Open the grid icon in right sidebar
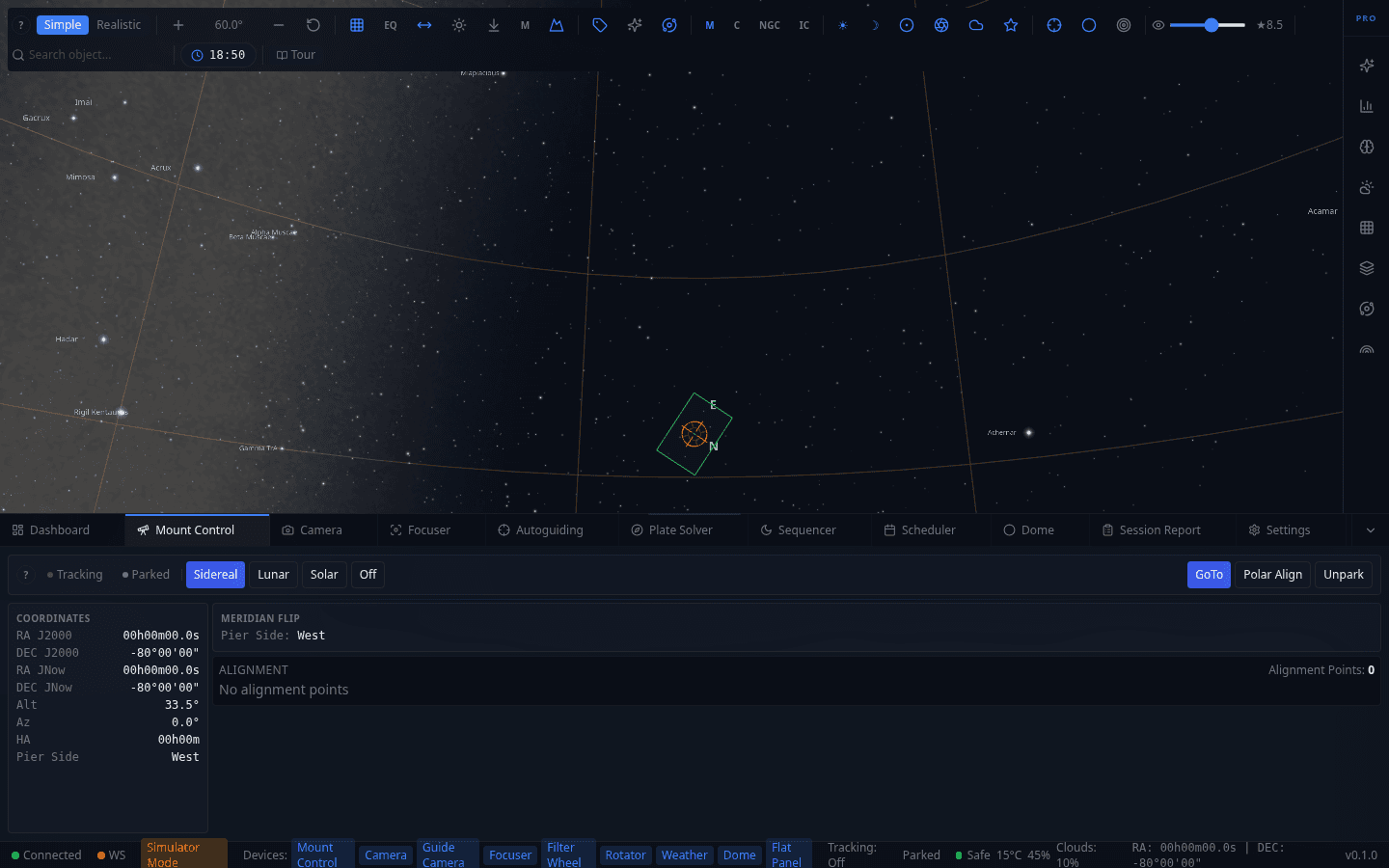1389x868 pixels. pos(1367,228)
